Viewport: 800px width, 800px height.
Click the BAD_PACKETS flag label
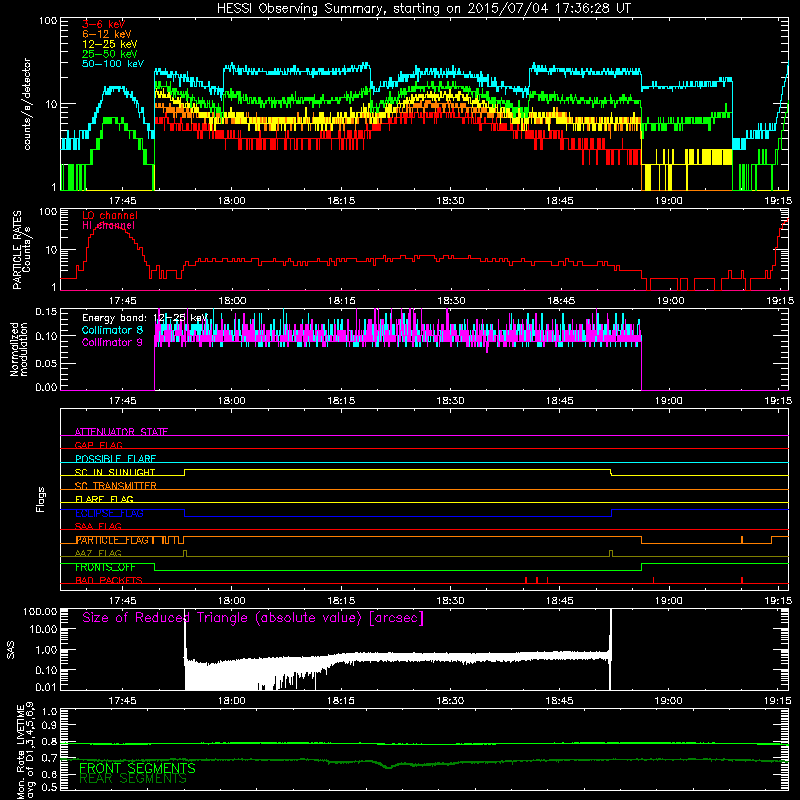click(109, 581)
